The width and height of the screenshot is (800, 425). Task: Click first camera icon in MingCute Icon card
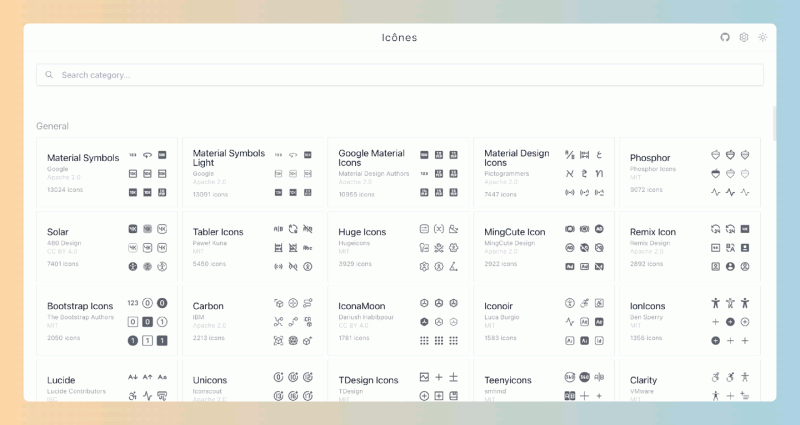click(x=570, y=229)
